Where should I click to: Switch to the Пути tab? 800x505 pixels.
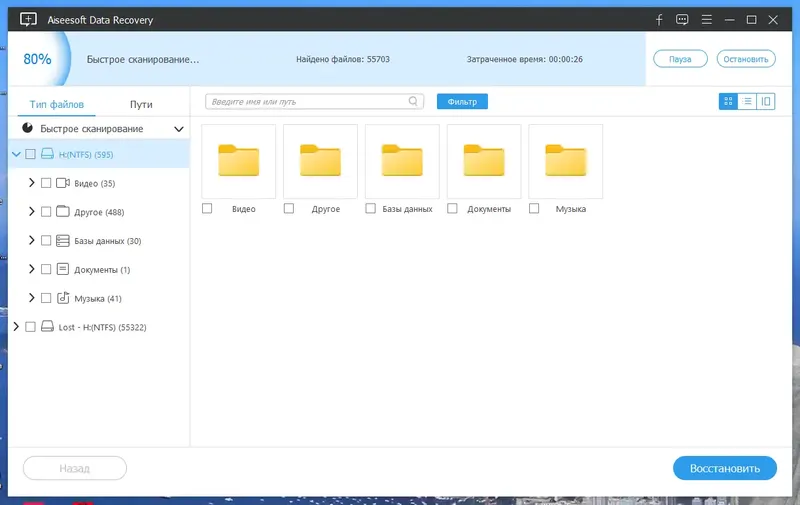click(141, 104)
